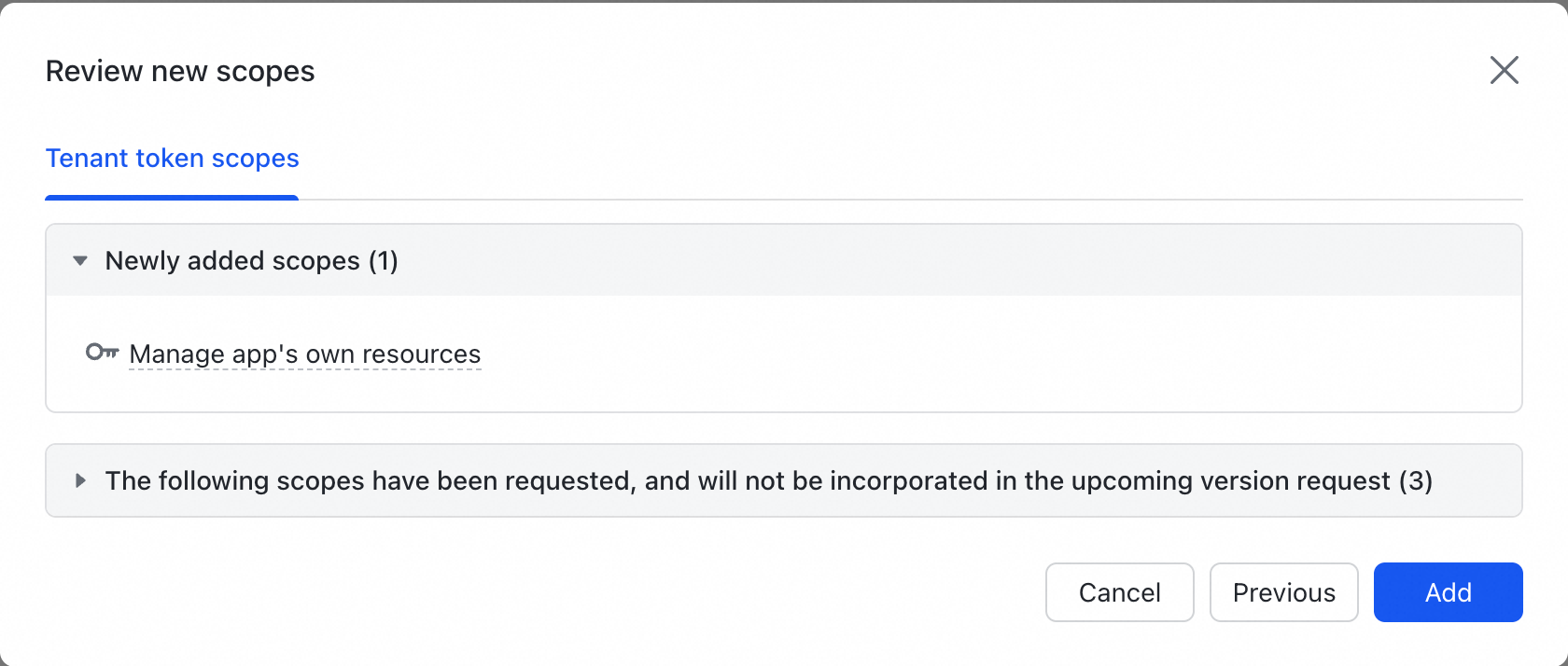Click the Newly added scopes (1) header label
Image resolution: width=1568 pixels, height=666 pixels.
233,261
